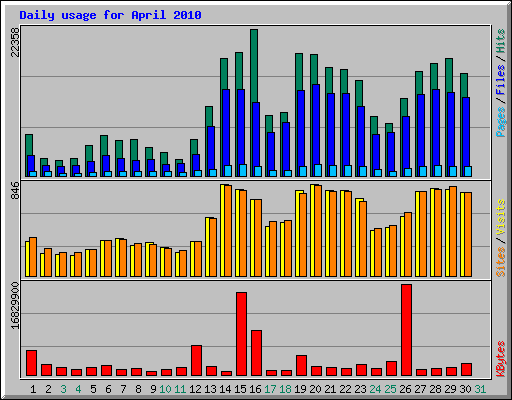Click green weekend day label 10

pos(165,389)
